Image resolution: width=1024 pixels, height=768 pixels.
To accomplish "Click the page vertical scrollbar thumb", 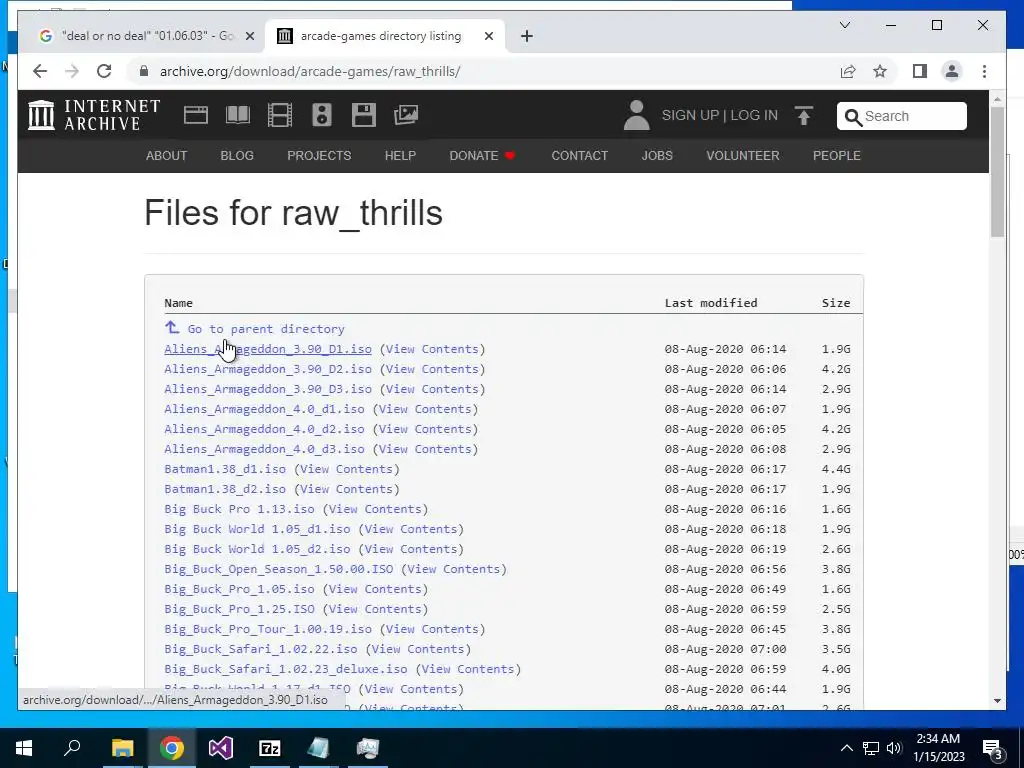I will coord(997,171).
